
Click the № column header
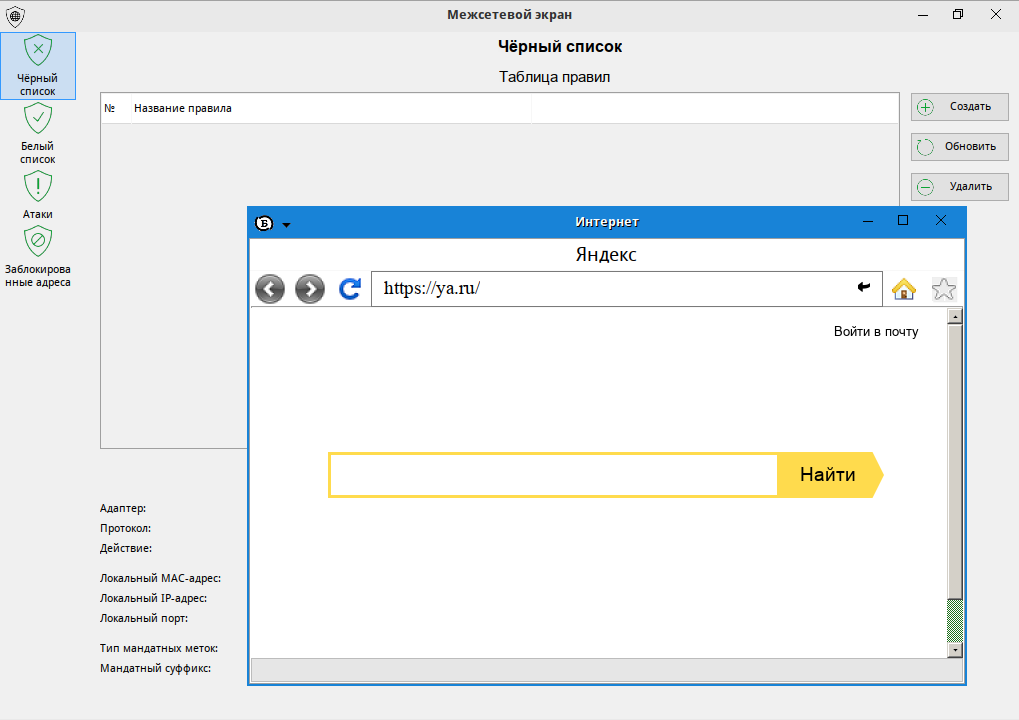click(x=116, y=109)
